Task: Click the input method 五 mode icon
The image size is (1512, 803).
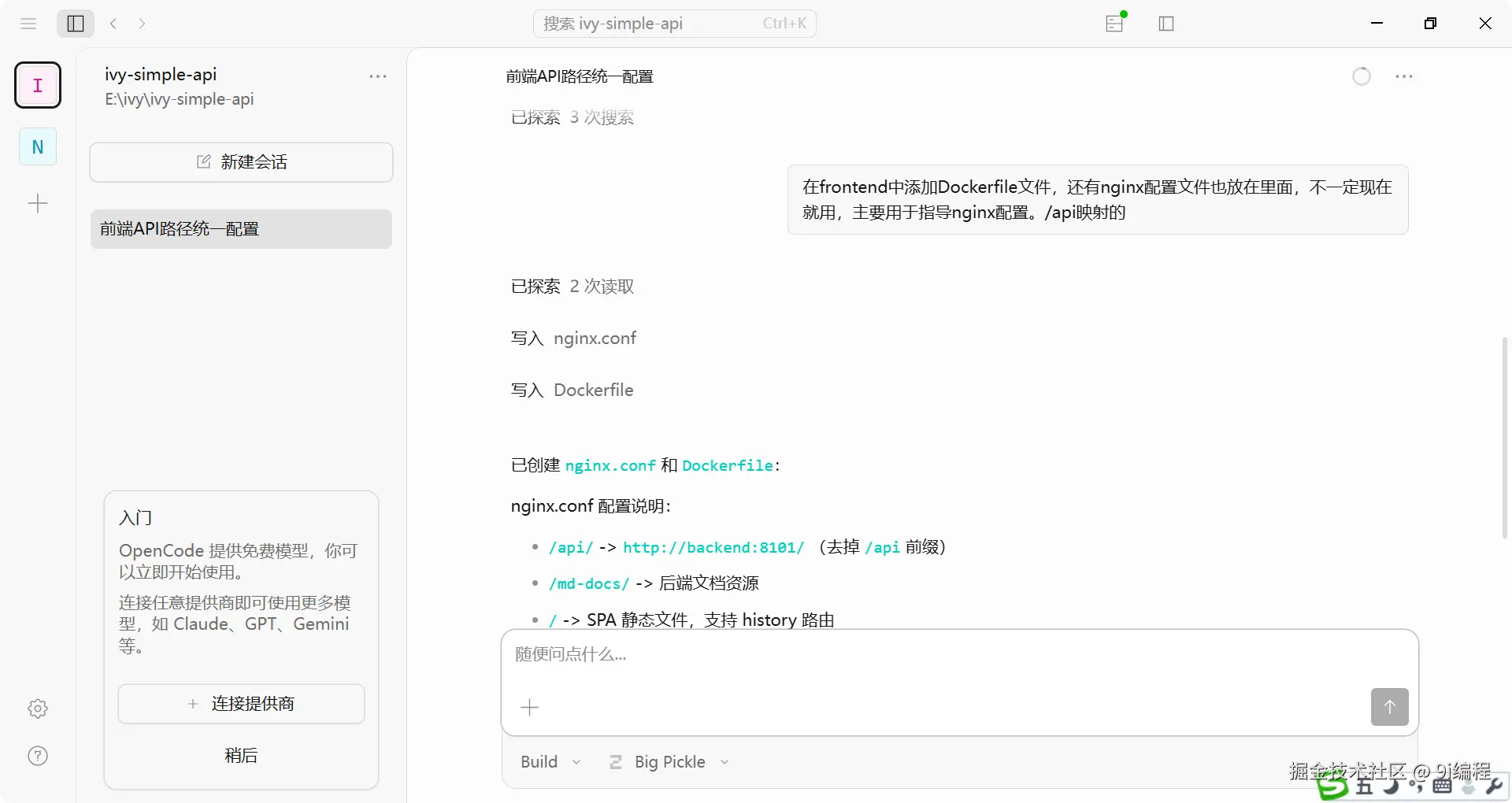Action: pyautogui.click(x=1364, y=786)
